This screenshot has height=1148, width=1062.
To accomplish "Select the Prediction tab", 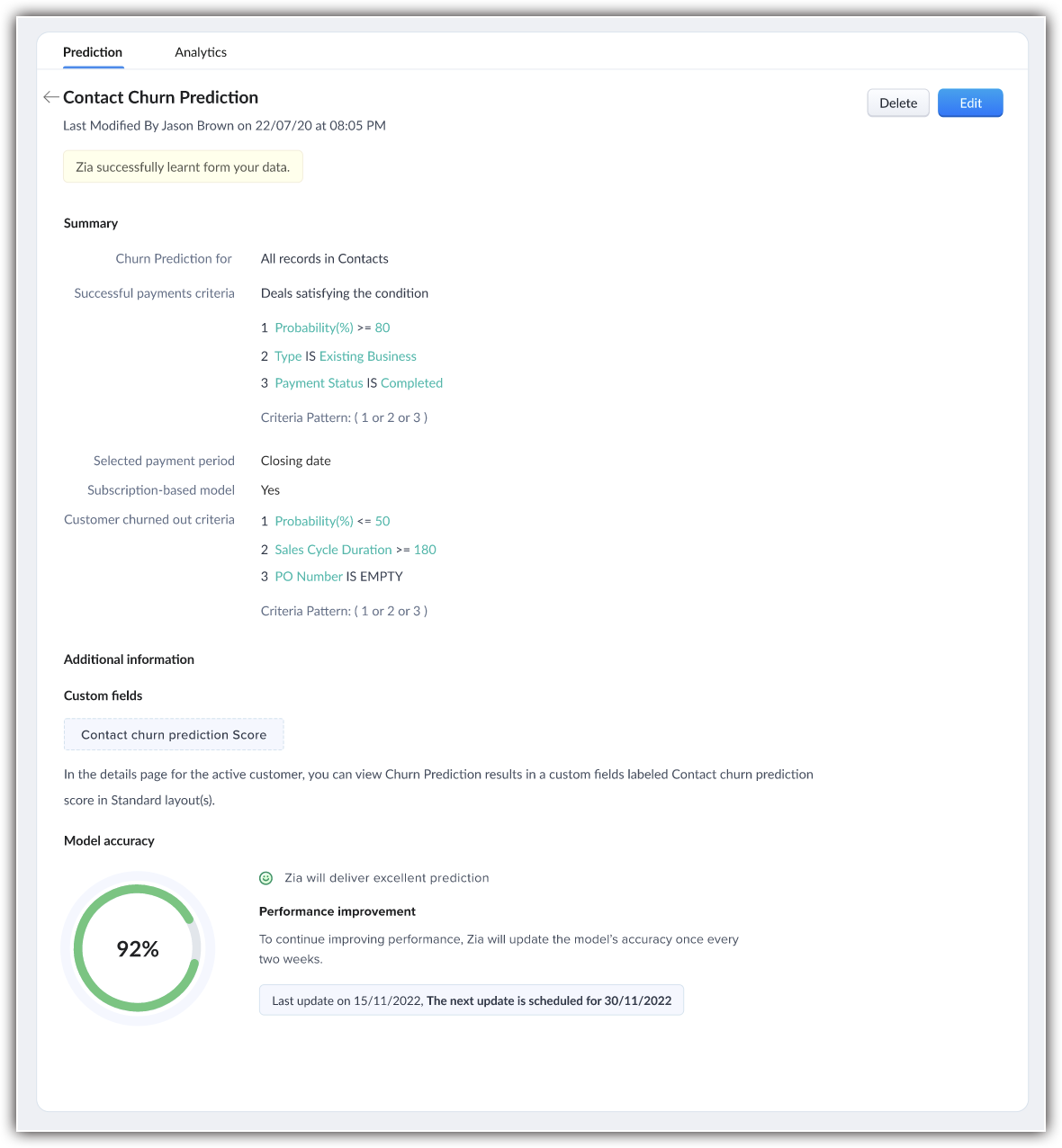I will [93, 52].
